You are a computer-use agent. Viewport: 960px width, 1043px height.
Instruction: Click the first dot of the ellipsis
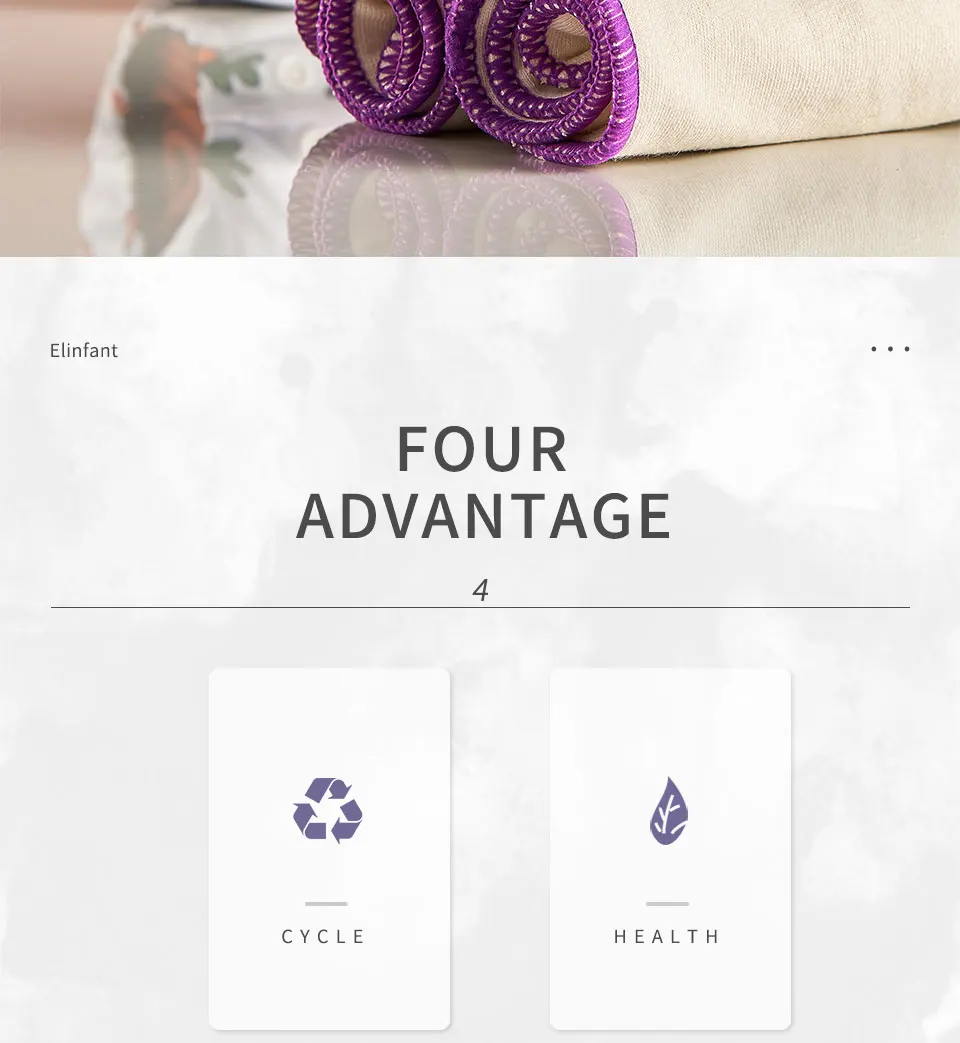874,349
